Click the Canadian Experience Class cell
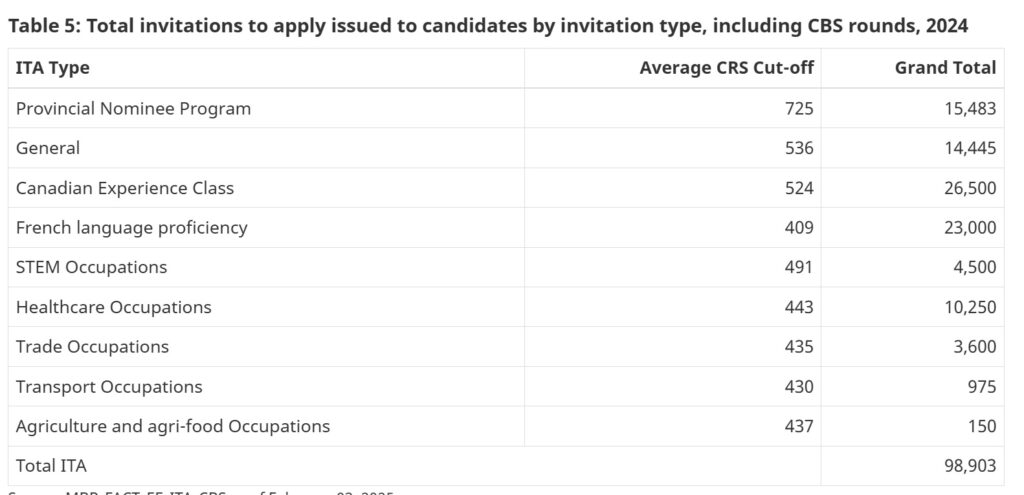Screen dimensions: 1024x495 [125, 188]
